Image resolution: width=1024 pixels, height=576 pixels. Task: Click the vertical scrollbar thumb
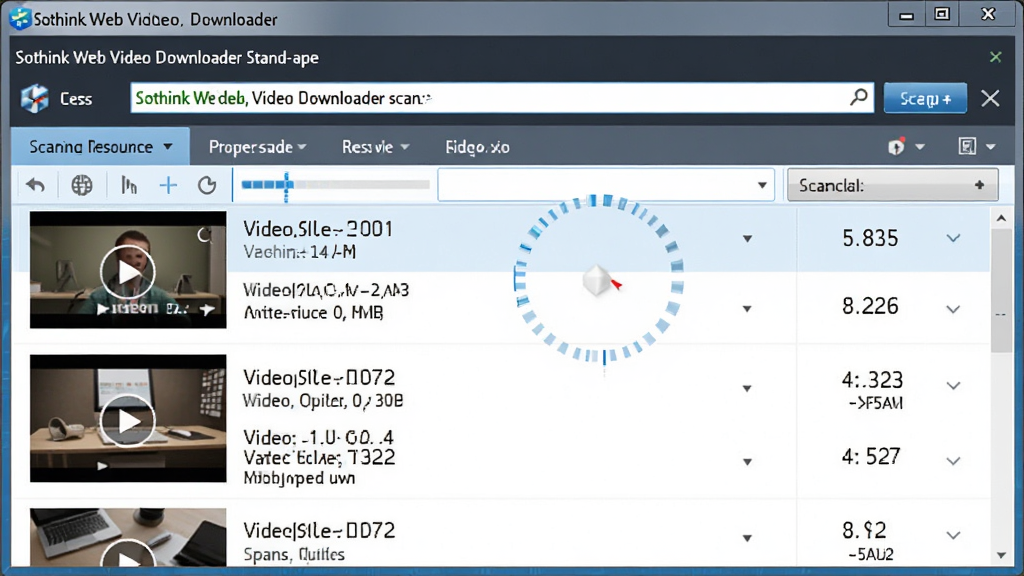(x=1000, y=291)
